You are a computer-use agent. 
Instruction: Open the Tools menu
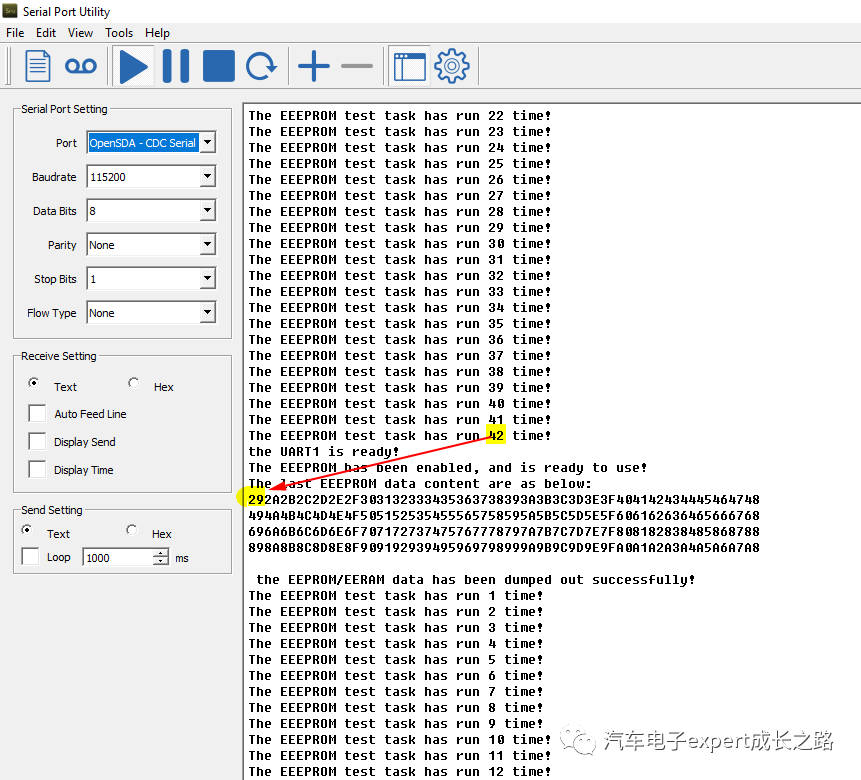(119, 33)
